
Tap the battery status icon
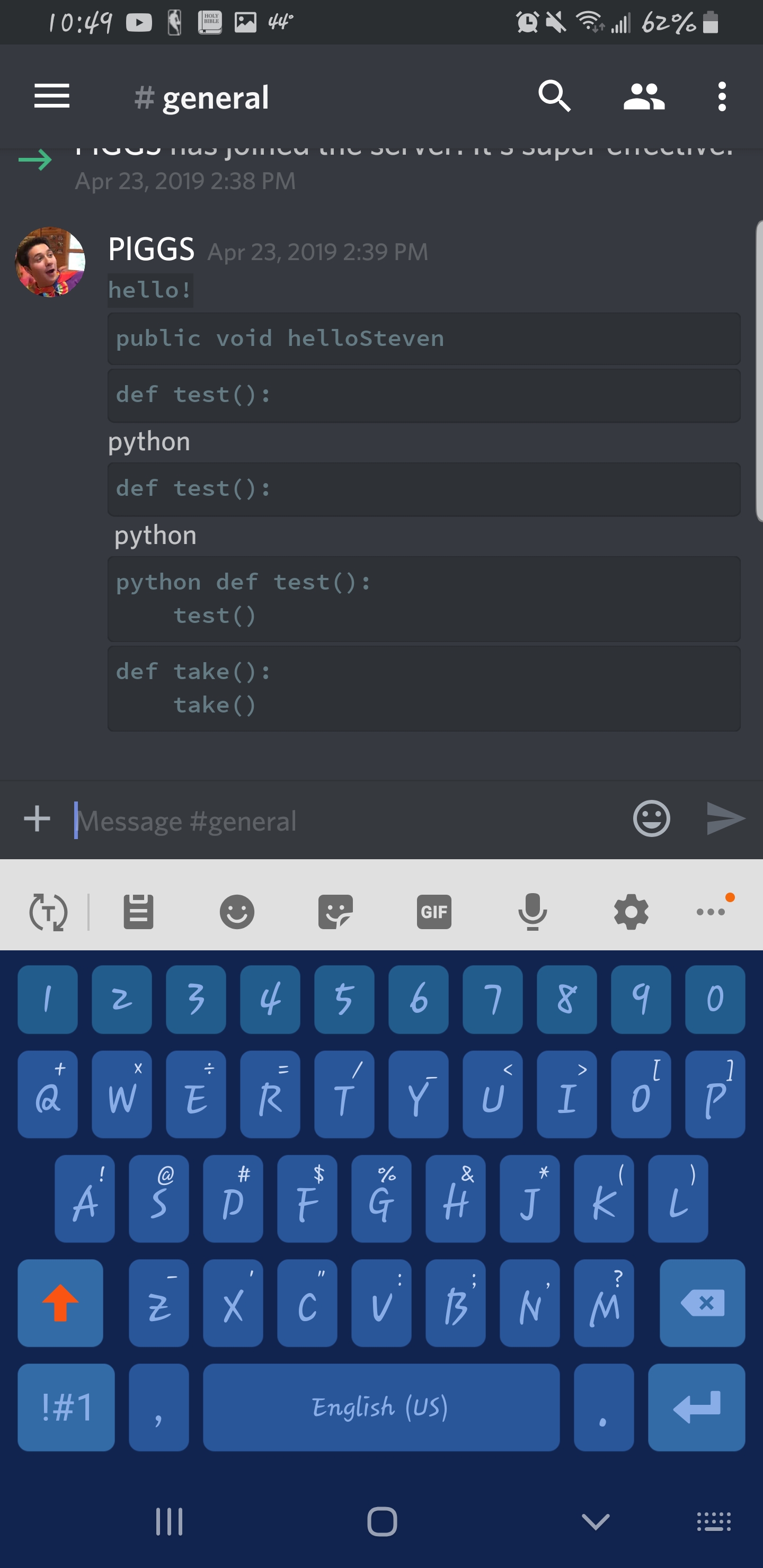pos(710,23)
